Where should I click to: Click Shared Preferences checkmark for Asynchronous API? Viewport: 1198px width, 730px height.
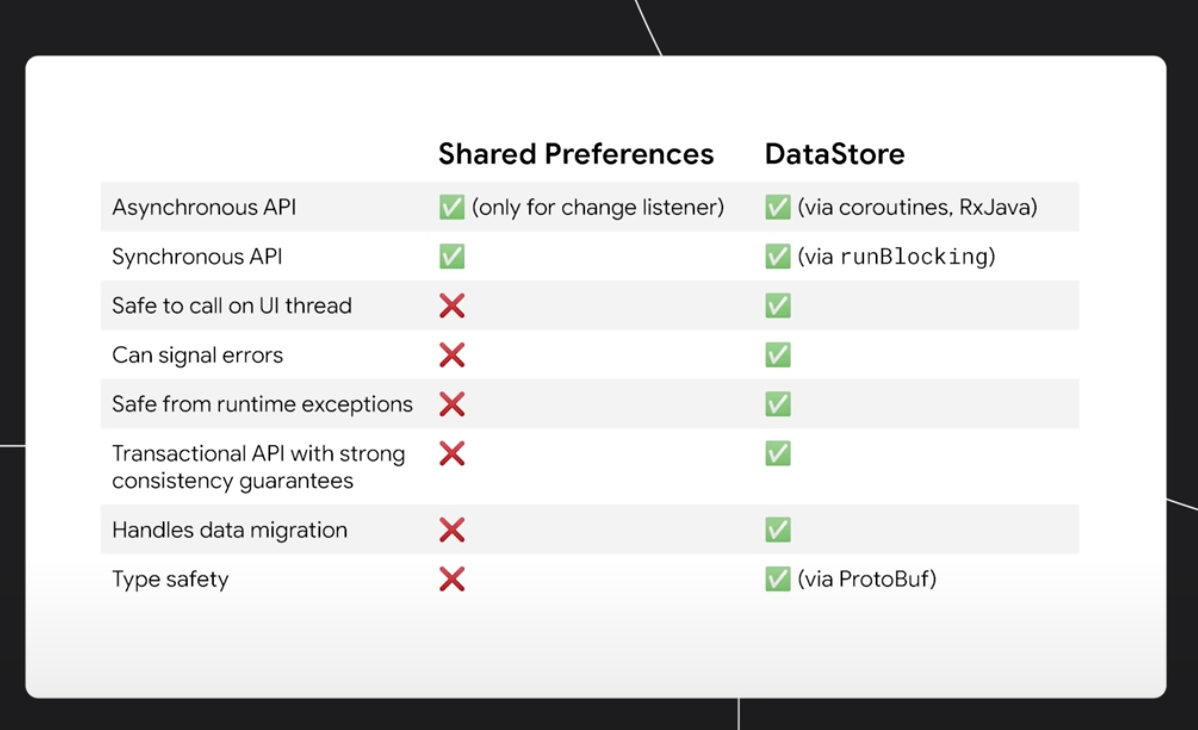point(452,206)
